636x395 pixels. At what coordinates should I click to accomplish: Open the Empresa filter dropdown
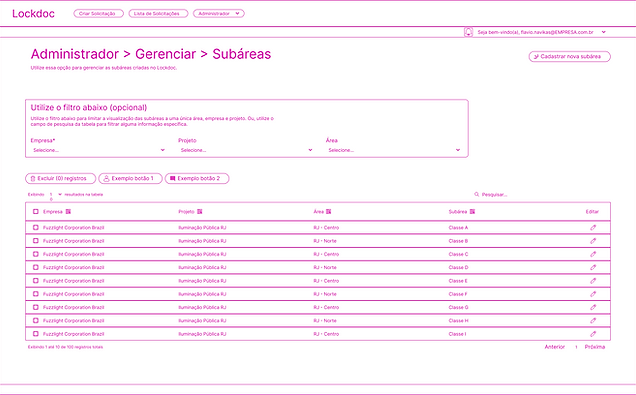coord(99,150)
